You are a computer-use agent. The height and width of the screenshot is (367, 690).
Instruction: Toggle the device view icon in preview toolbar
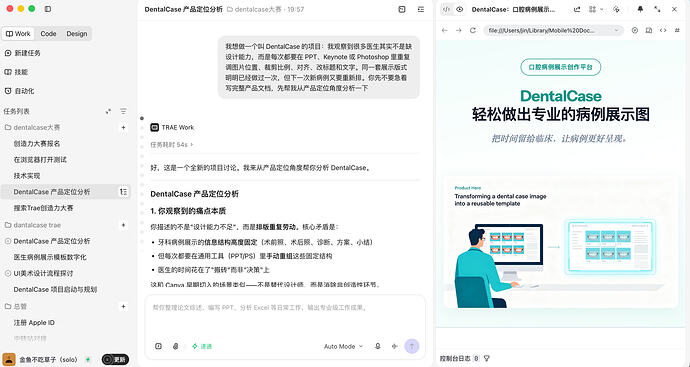click(649, 30)
